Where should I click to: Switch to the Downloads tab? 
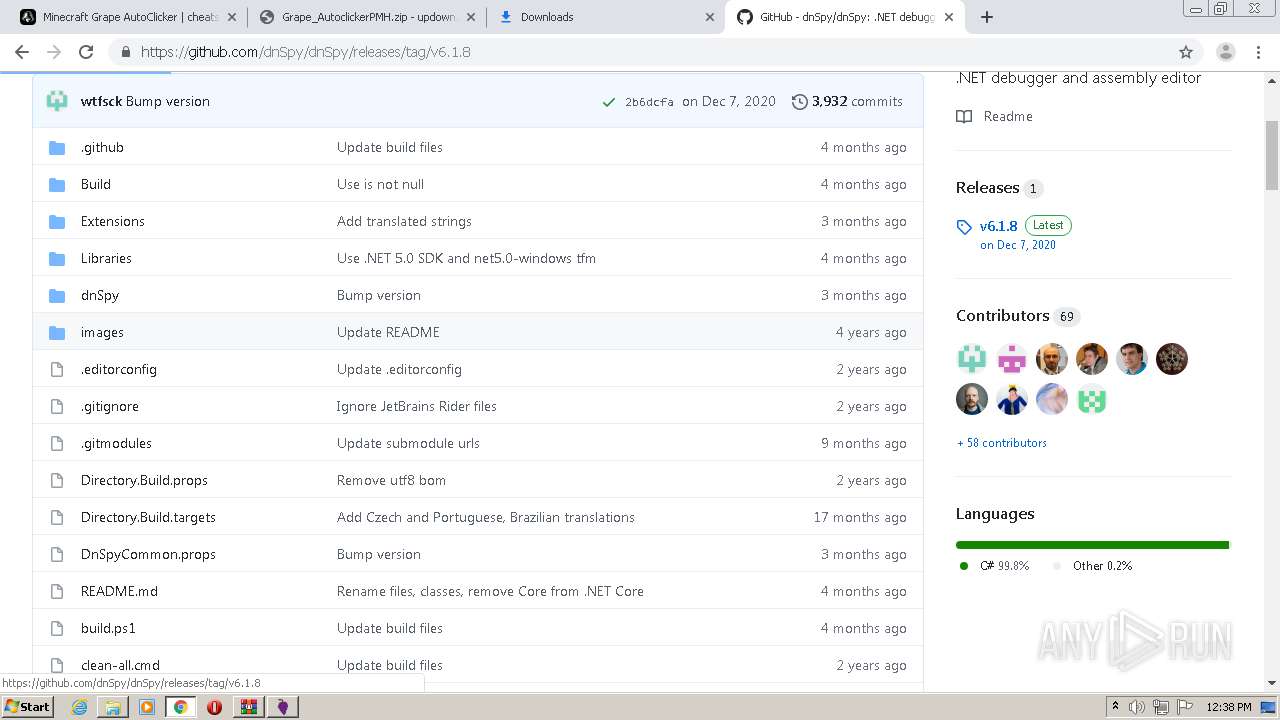606,17
